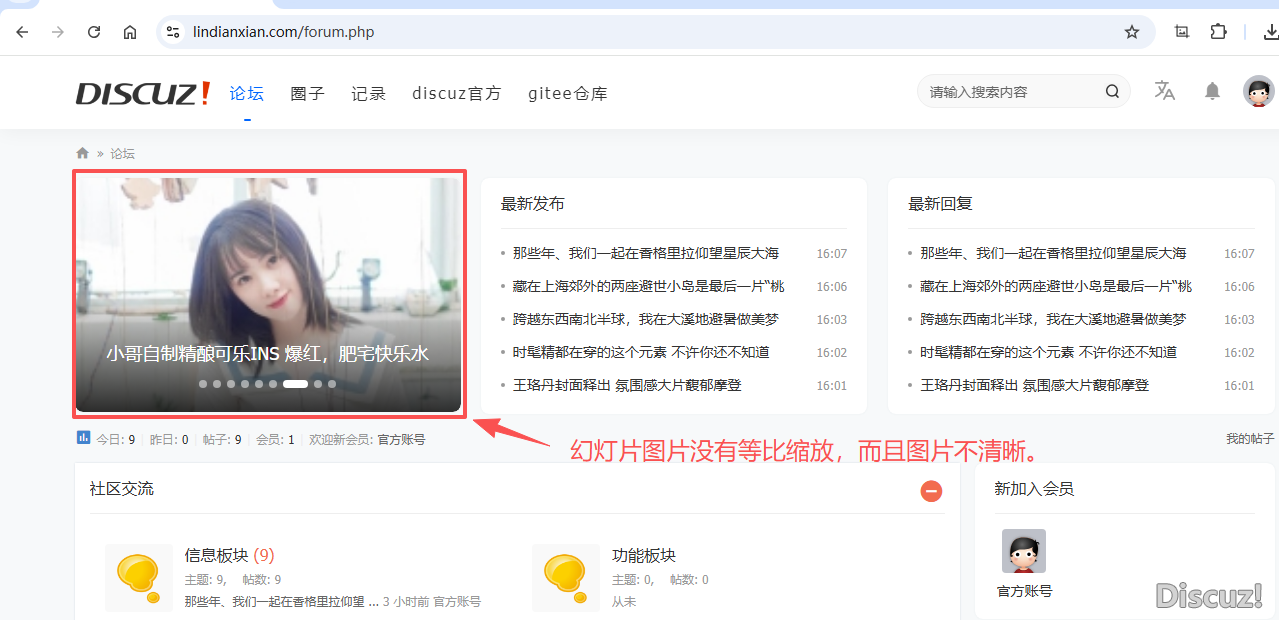Open the language translation icon
The width and height of the screenshot is (1279, 620).
[1165, 91]
